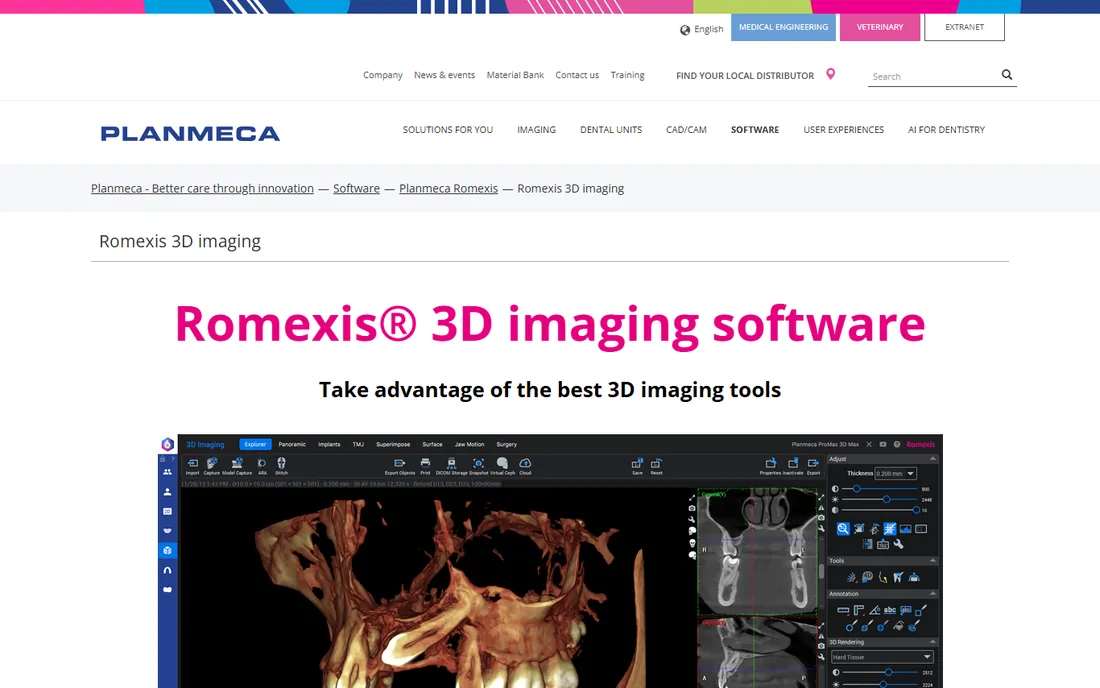Focus the Search input field
The image size is (1100, 688).
coord(933,76)
